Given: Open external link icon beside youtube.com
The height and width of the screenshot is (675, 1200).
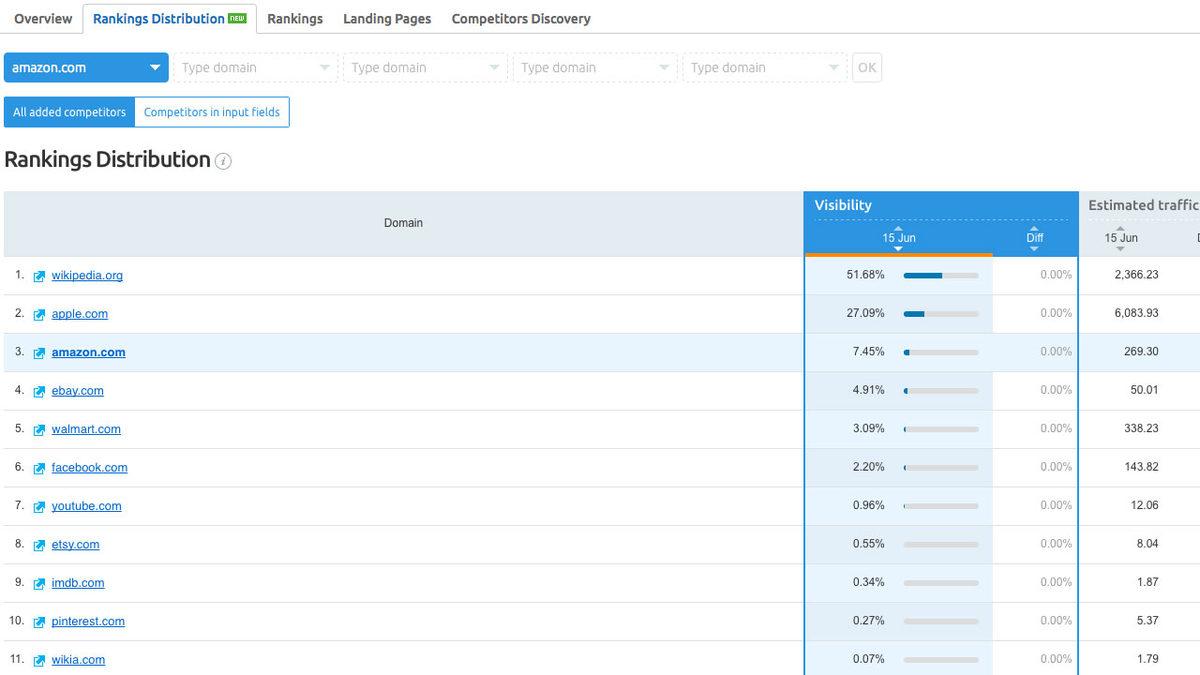Looking at the screenshot, I should click(39, 507).
